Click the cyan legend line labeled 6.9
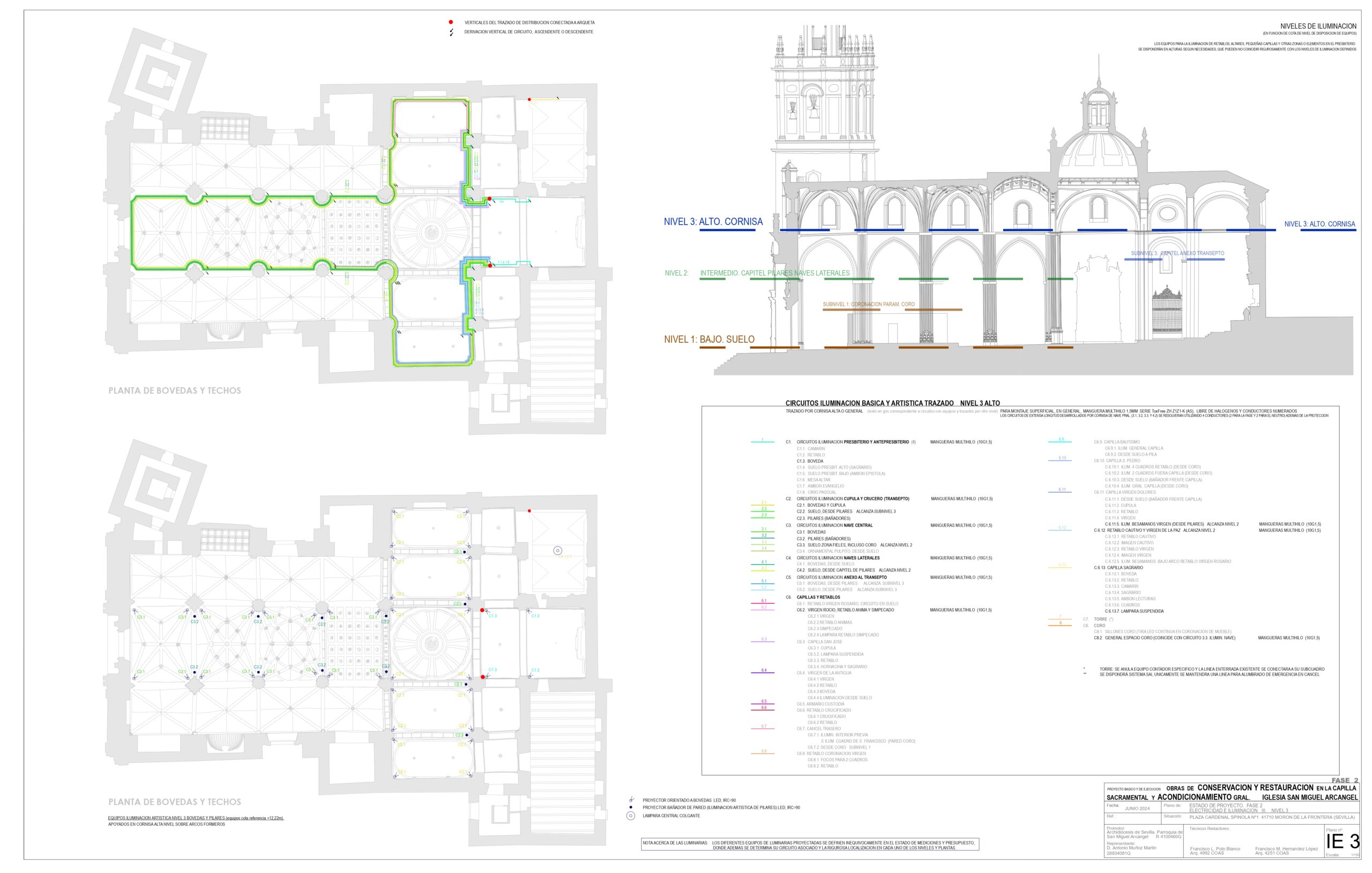 point(1060,441)
